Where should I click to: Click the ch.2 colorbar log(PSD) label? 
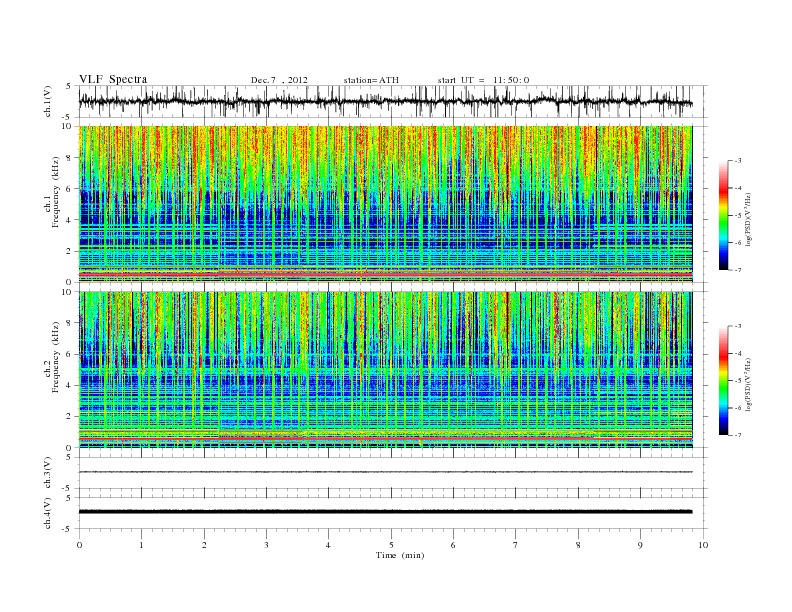click(x=749, y=385)
